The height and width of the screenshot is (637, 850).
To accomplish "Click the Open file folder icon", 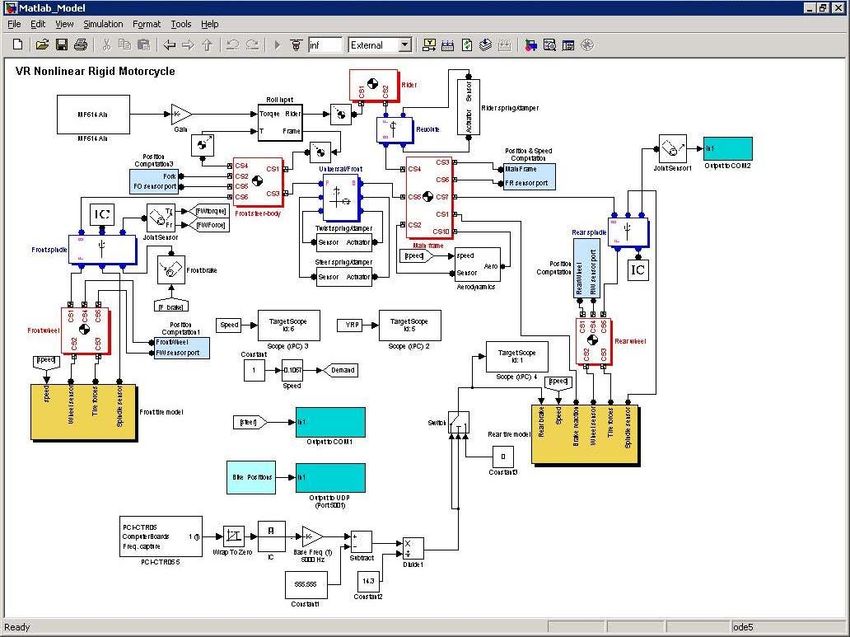I will pos(42,45).
